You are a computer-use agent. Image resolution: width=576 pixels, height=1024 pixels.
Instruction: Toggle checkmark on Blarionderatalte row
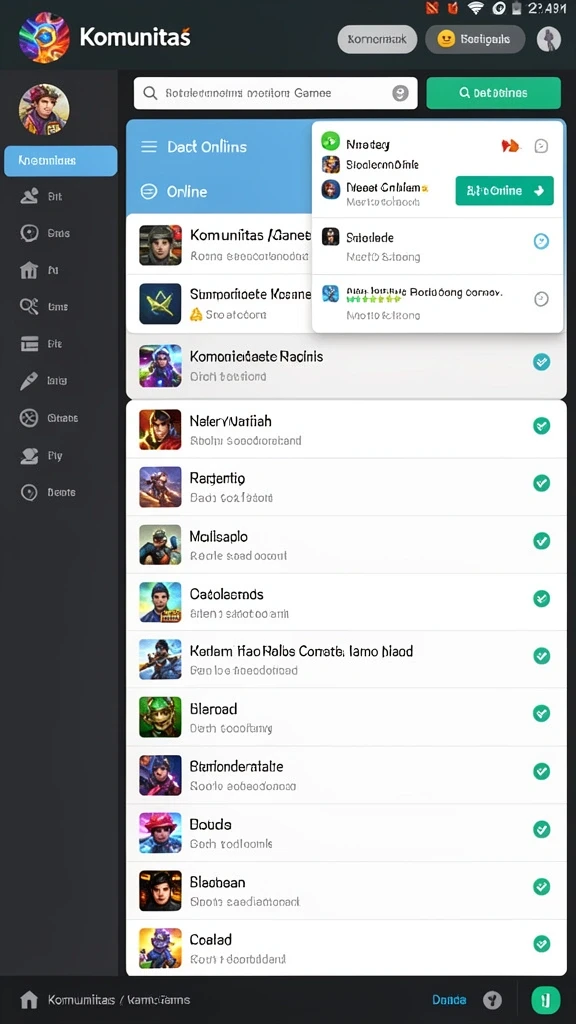pos(541,771)
